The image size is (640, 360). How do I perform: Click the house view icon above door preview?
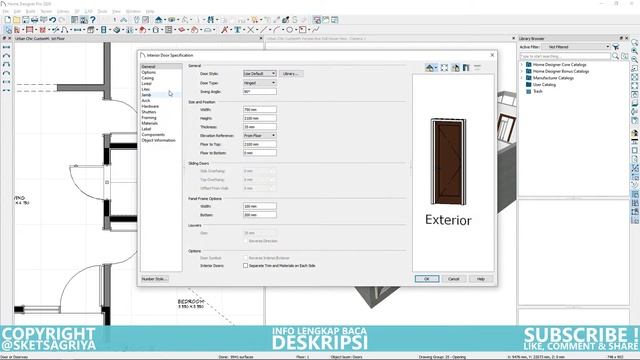click(429, 68)
